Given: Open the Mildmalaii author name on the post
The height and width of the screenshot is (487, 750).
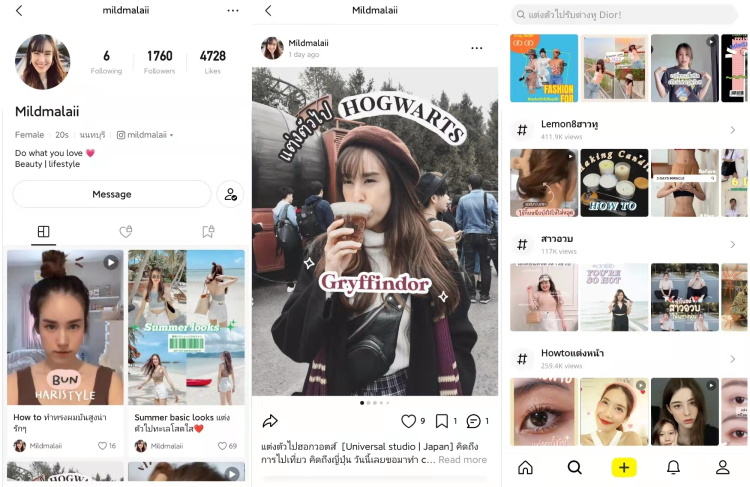Looking at the screenshot, I should point(309,43).
